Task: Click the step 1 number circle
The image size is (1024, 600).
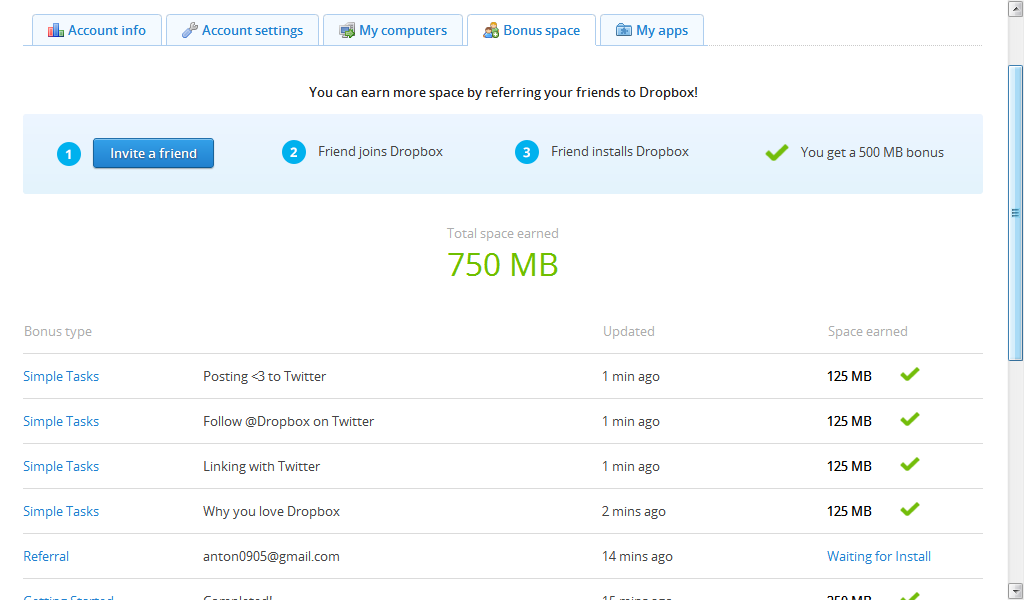Action: point(69,154)
